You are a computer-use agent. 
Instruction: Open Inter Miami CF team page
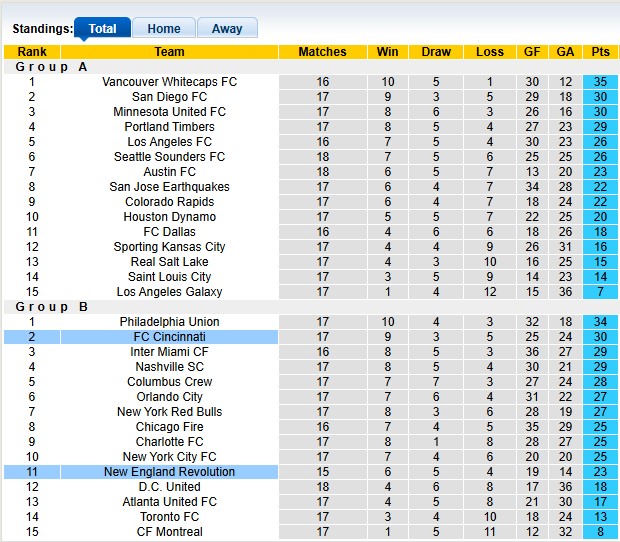[x=169, y=352]
